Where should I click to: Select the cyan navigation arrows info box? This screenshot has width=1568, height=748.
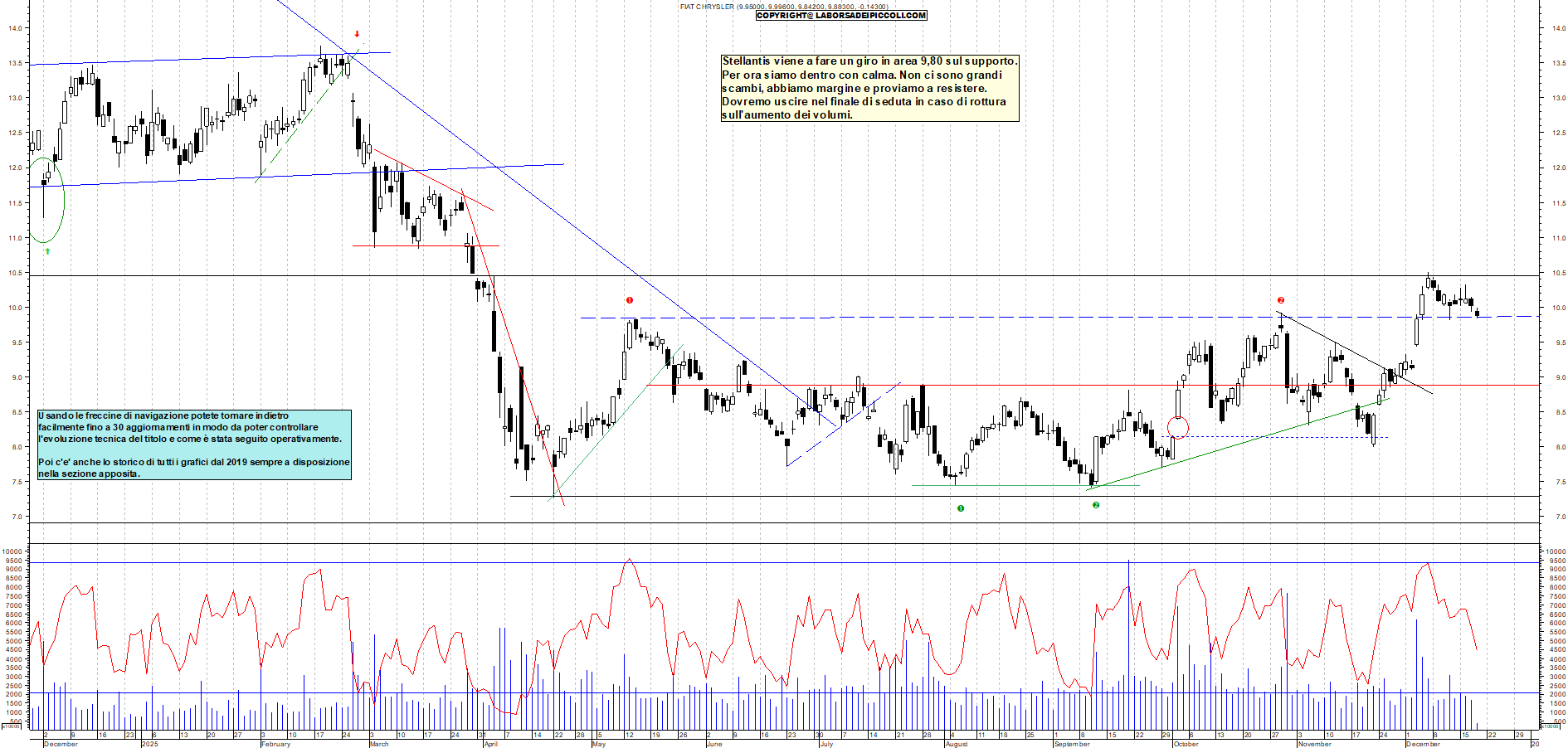pyautogui.click(x=194, y=444)
